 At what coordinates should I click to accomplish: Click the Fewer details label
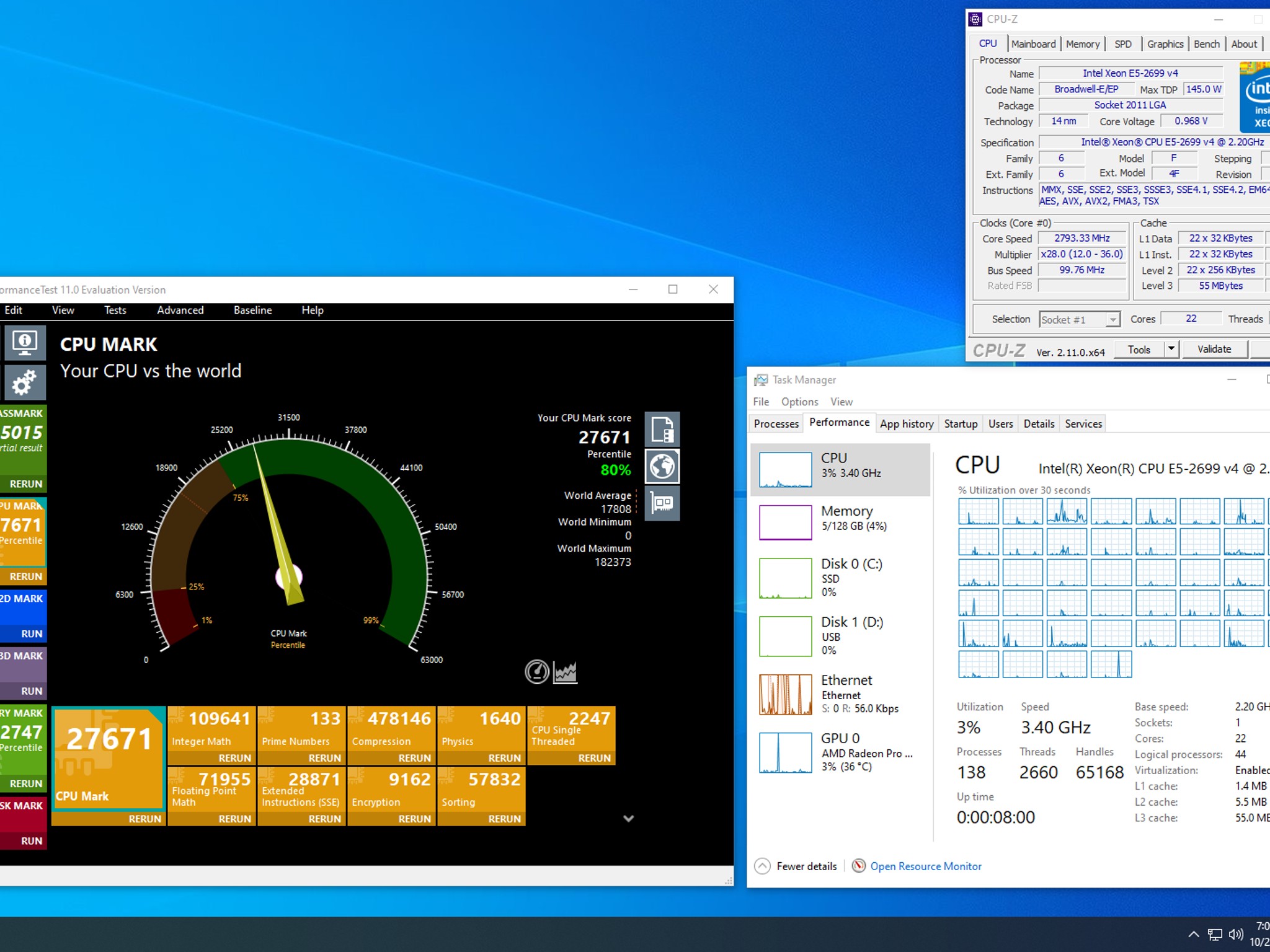pyautogui.click(x=807, y=866)
